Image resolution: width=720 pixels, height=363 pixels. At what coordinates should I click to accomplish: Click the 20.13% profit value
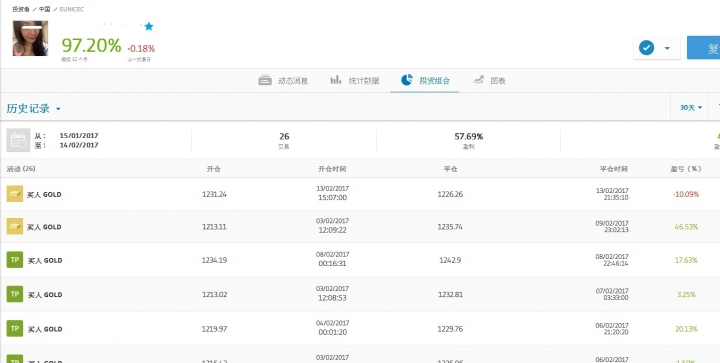point(686,329)
